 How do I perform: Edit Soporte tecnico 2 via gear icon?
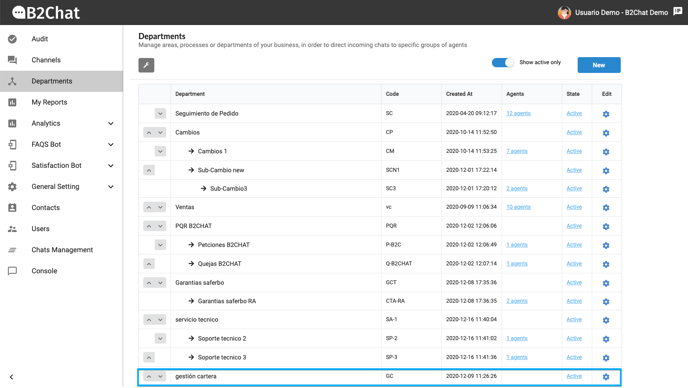pos(606,339)
